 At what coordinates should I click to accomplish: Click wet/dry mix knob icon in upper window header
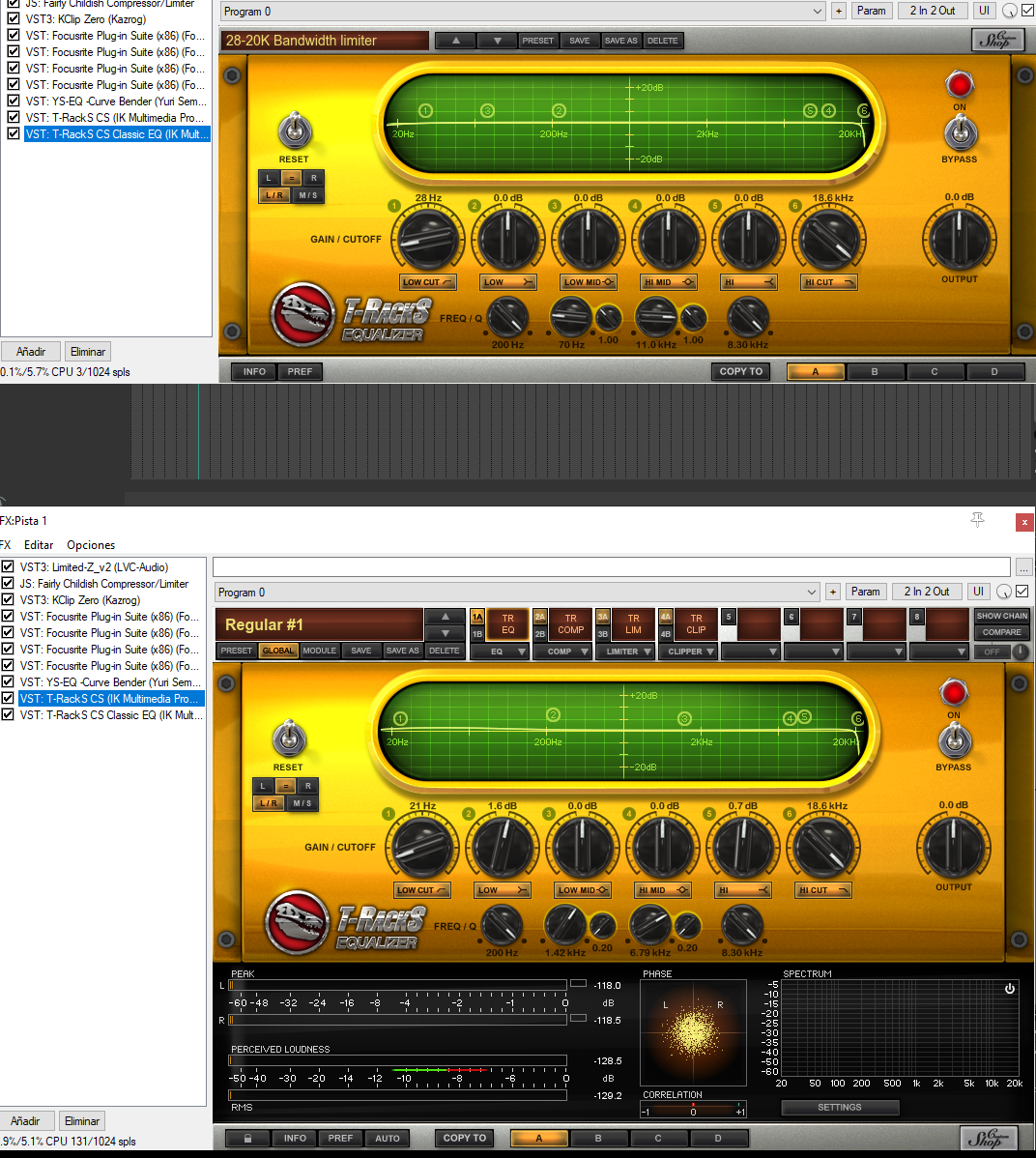click(1009, 11)
